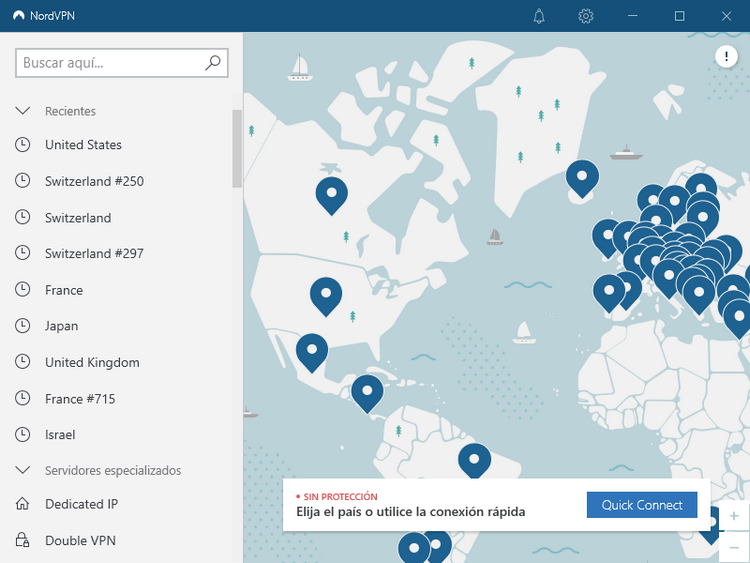This screenshot has height=563, width=750.
Task: Click the magnifier search icon
Action: click(x=213, y=62)
